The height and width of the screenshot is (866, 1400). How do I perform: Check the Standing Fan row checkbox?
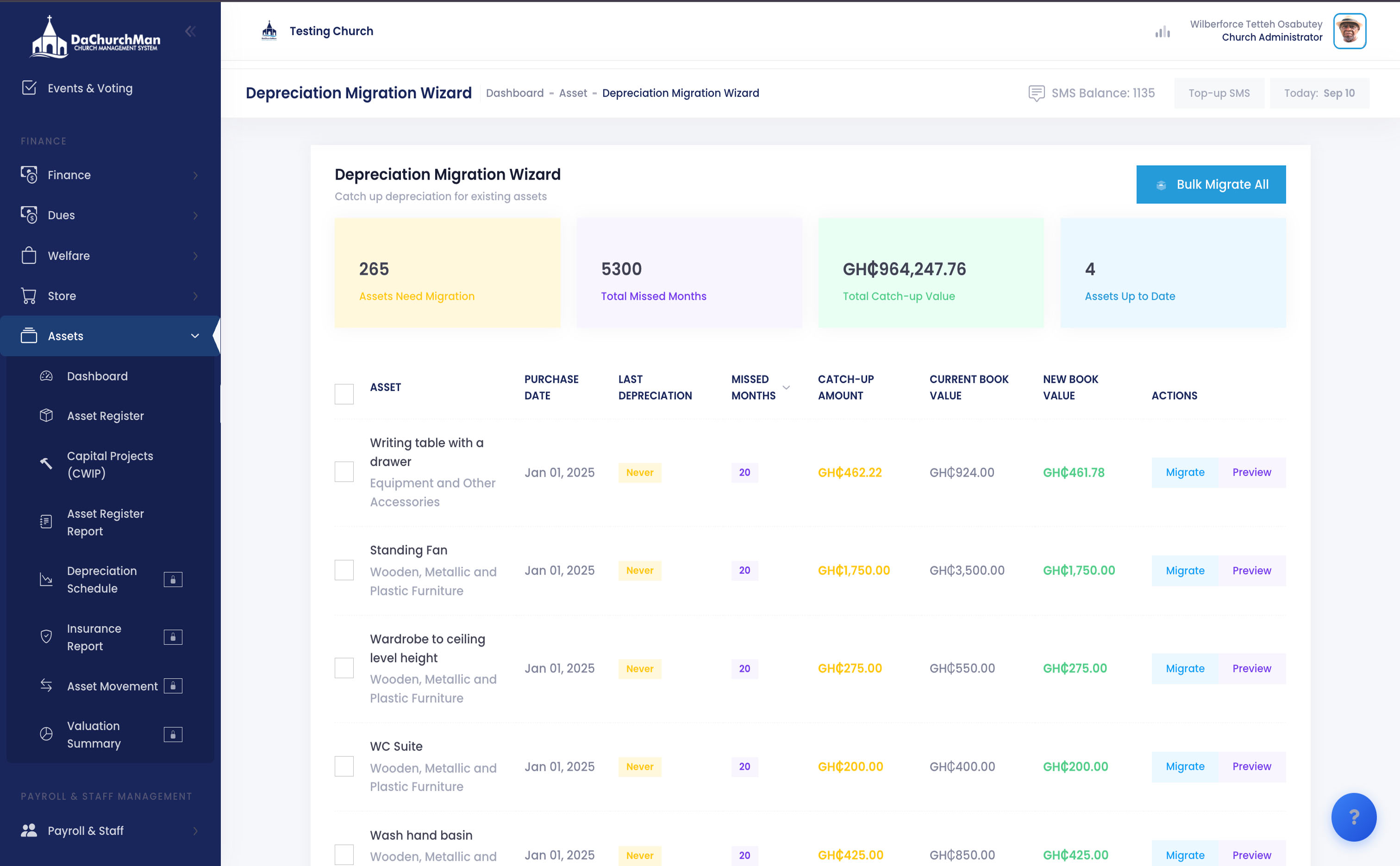tap(344, 570)
